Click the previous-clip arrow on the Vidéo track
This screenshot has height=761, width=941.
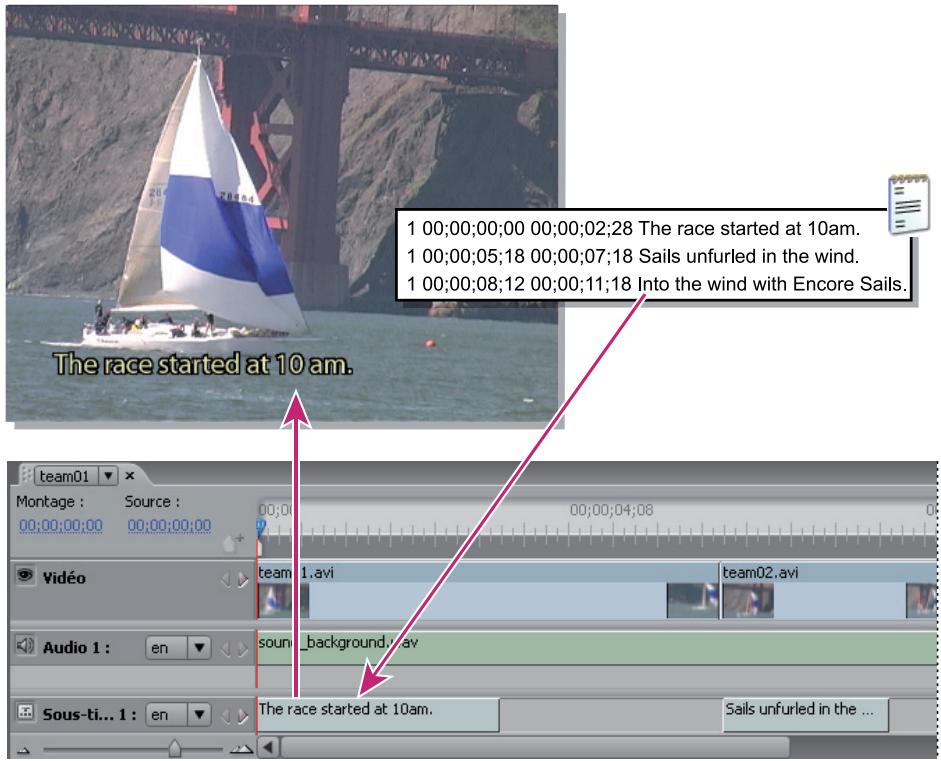pyautogui.click(x=225, y=578)
